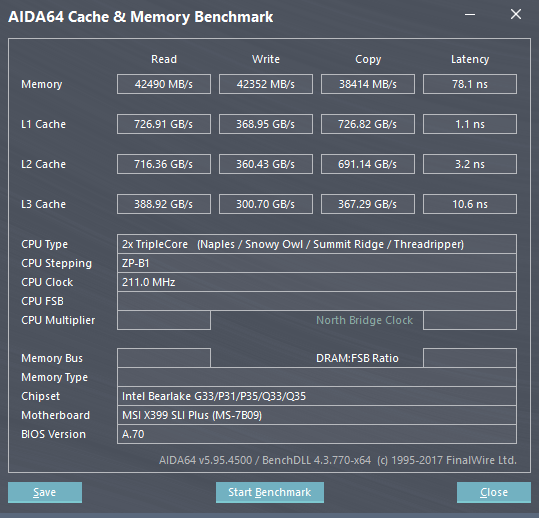The image size is (539, 518).
Task: Select L2 Cache Copy value 691.14 GB/s
Action: (x=368, y=164)
